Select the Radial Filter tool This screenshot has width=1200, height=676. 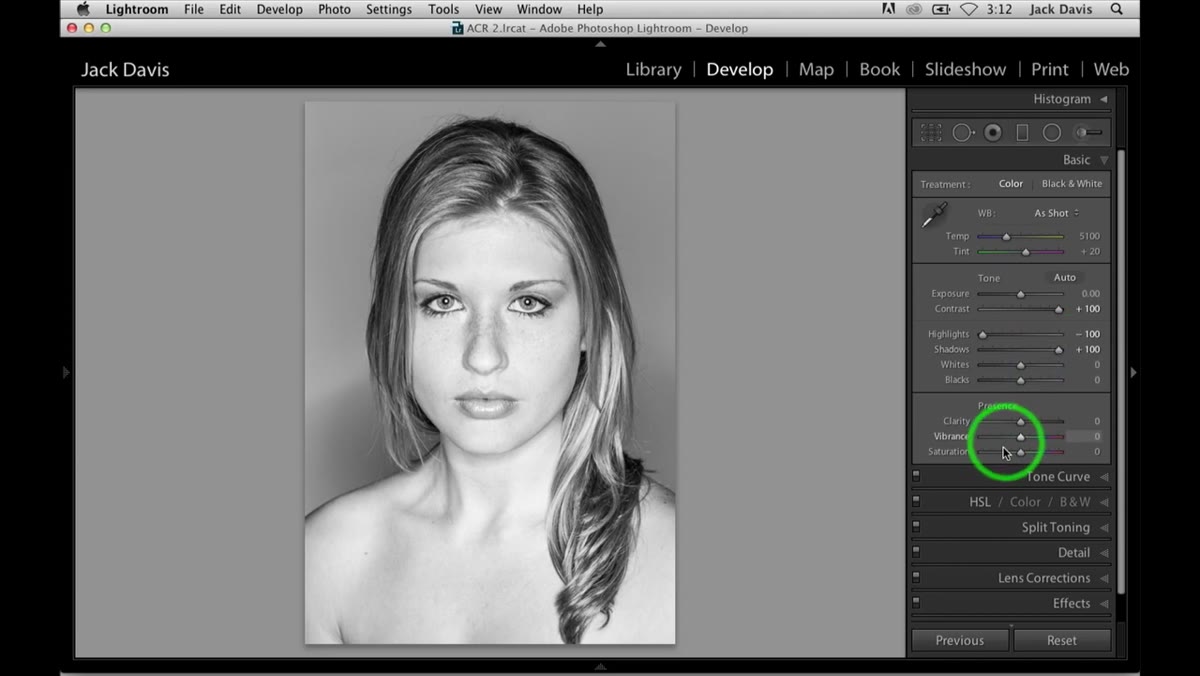coord(1052,132)
